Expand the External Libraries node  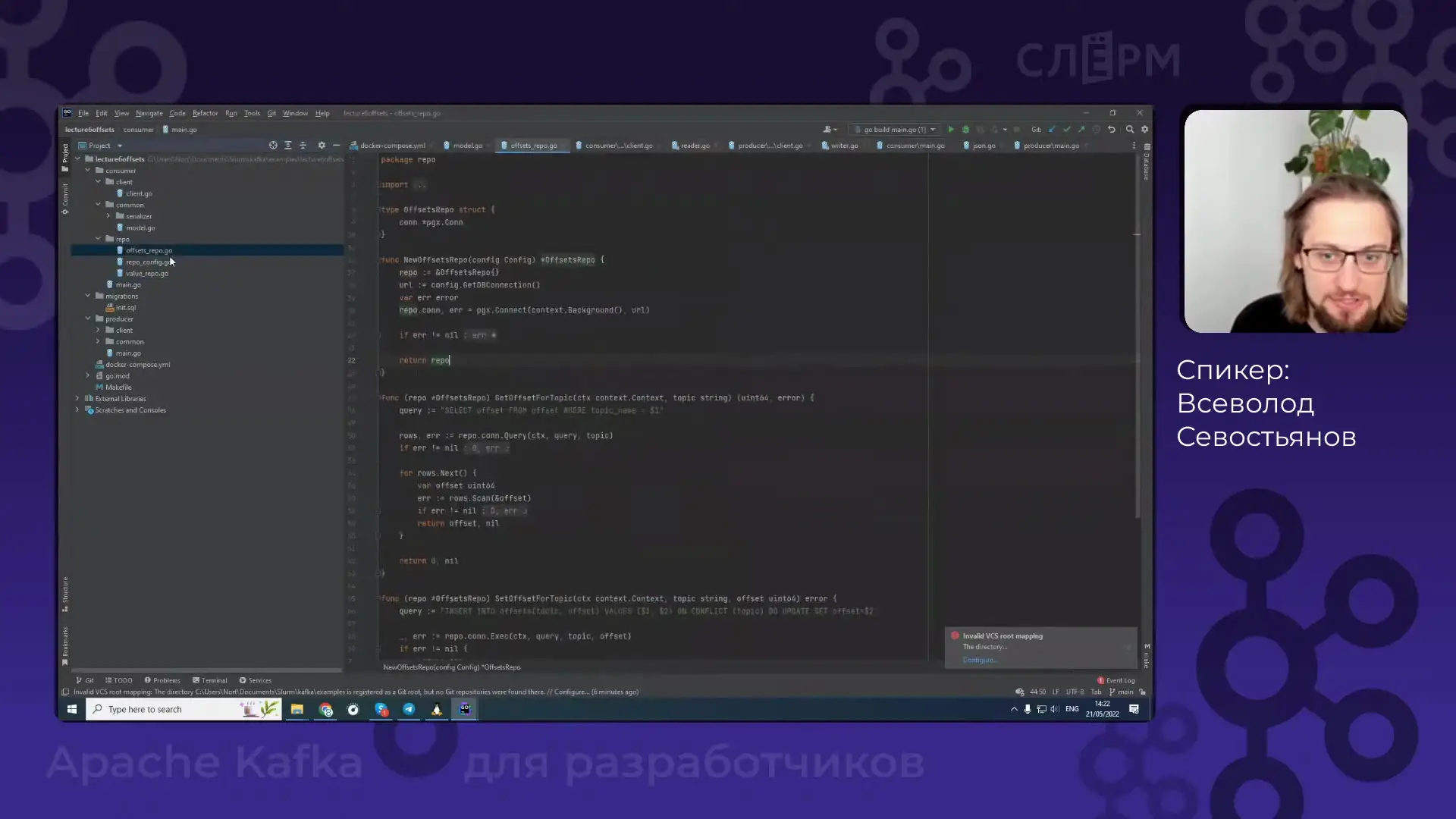(77, 398)
